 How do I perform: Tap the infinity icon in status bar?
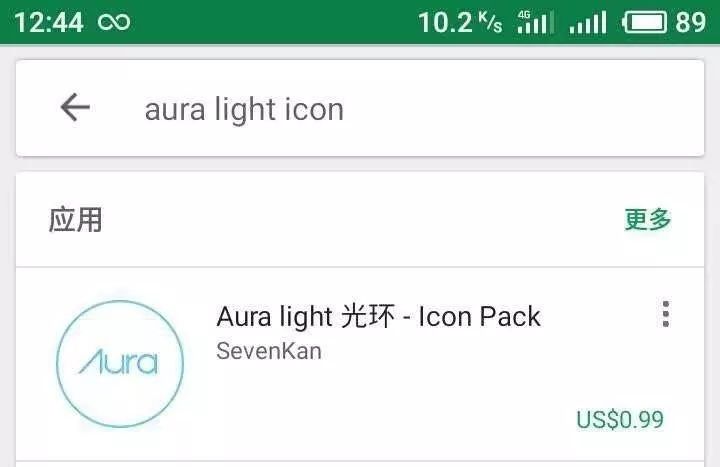(114, 22)
